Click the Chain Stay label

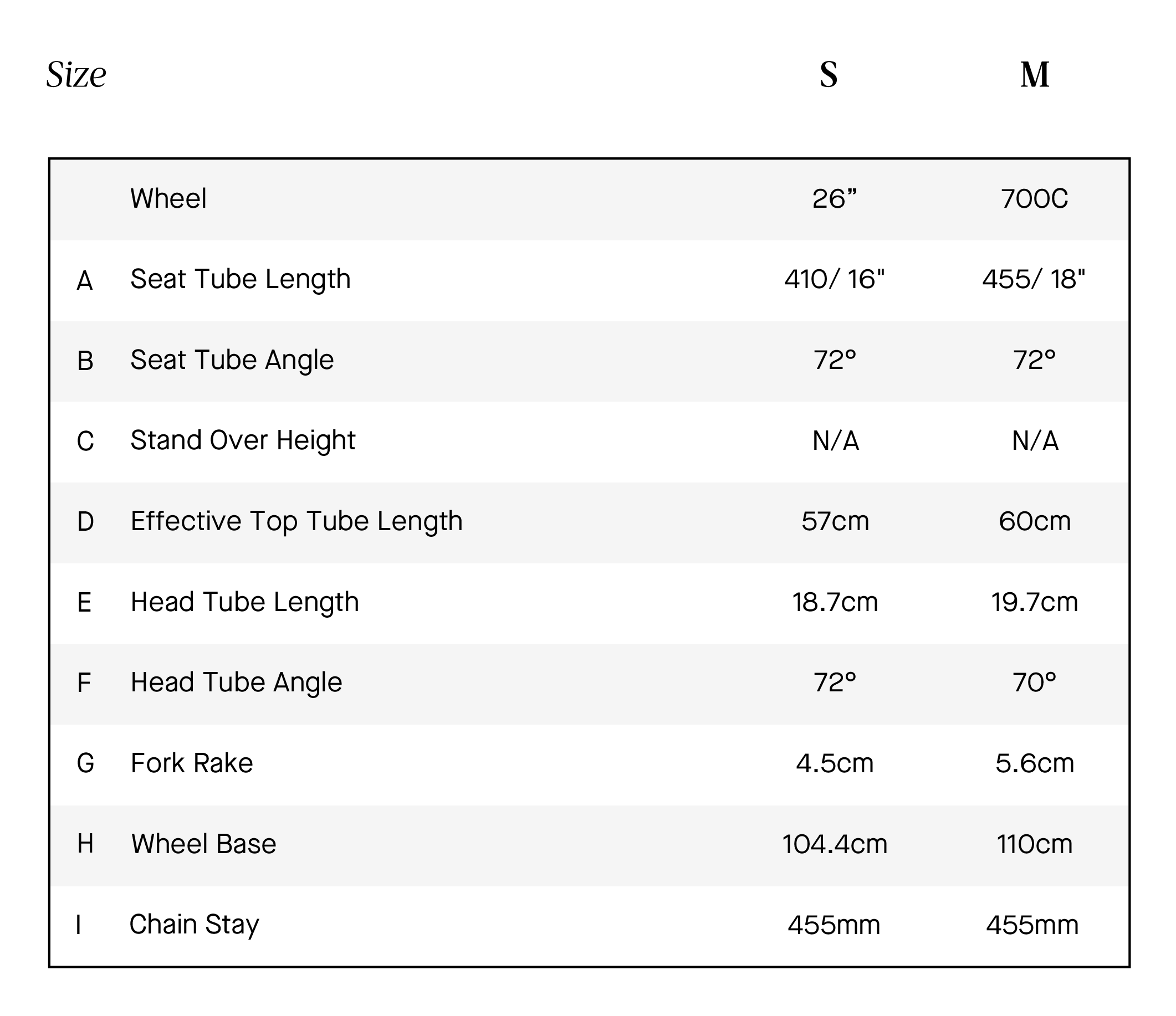(194, 925)
